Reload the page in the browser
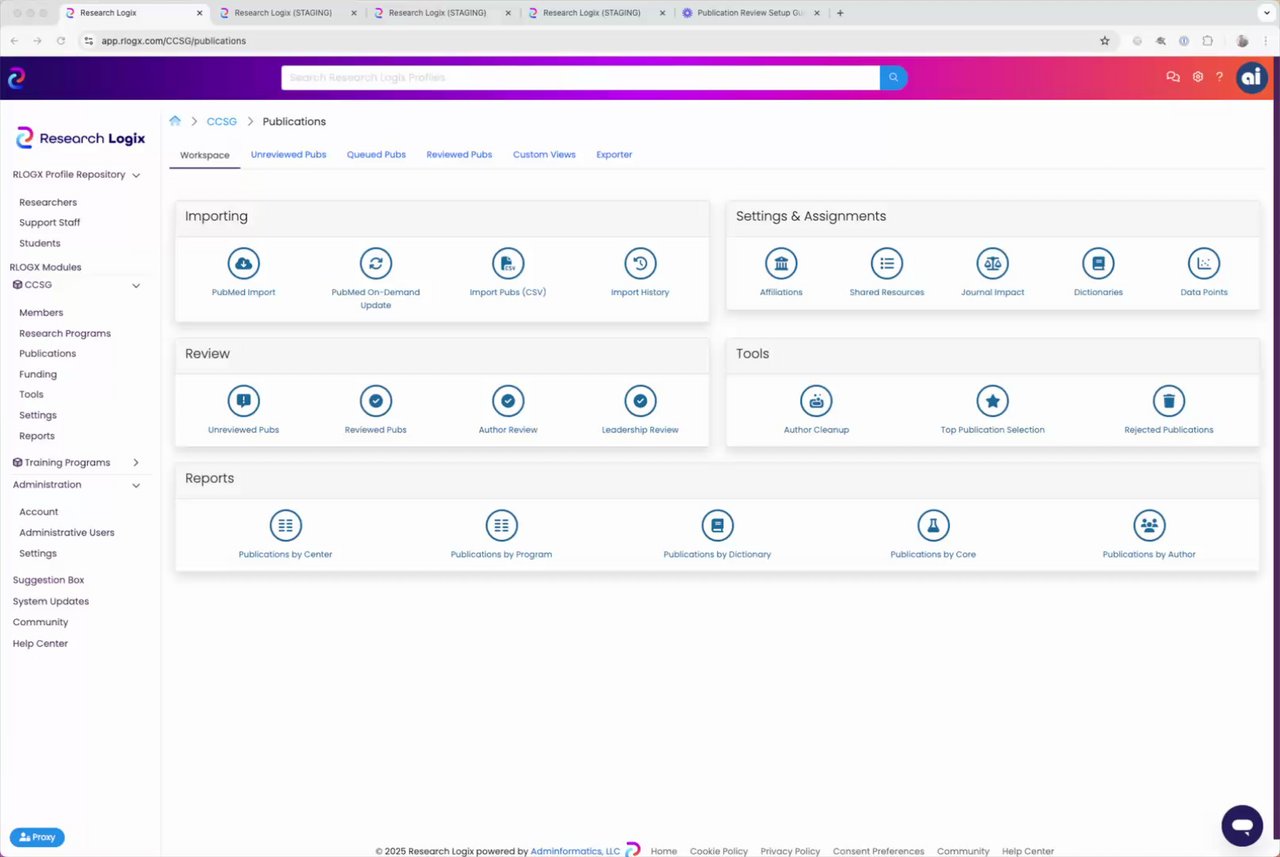This screenshot has height=857, width=1280. (61, 41)
